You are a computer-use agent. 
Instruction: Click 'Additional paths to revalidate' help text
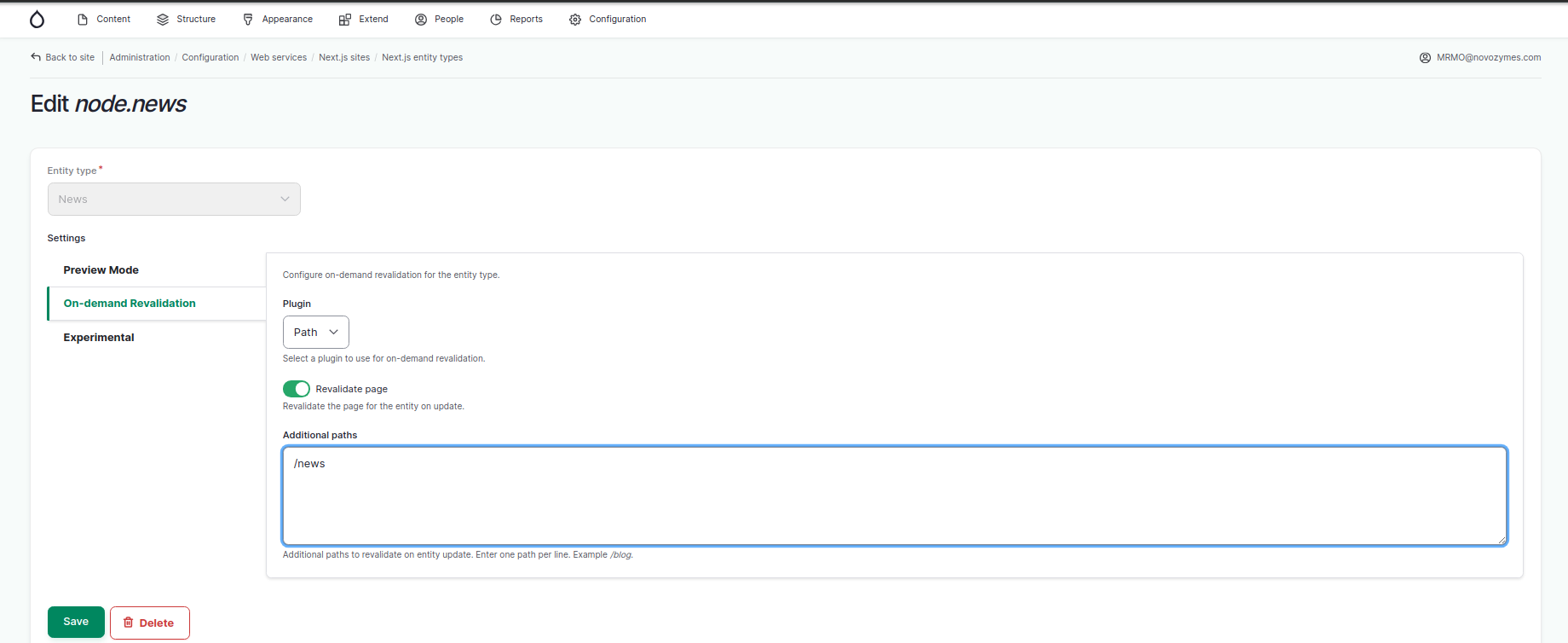(x=458, y=554)
